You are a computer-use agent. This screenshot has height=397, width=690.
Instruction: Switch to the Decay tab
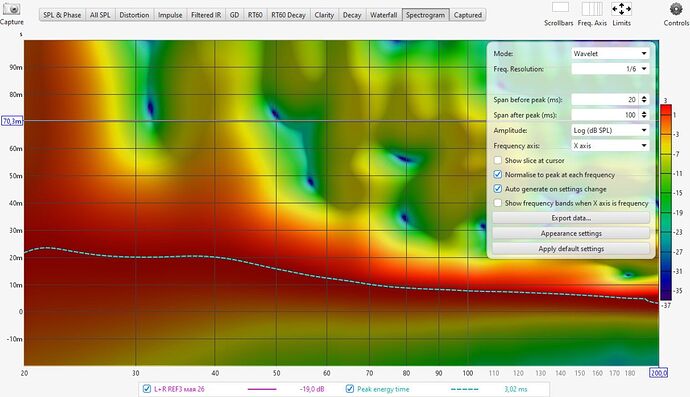352,15
